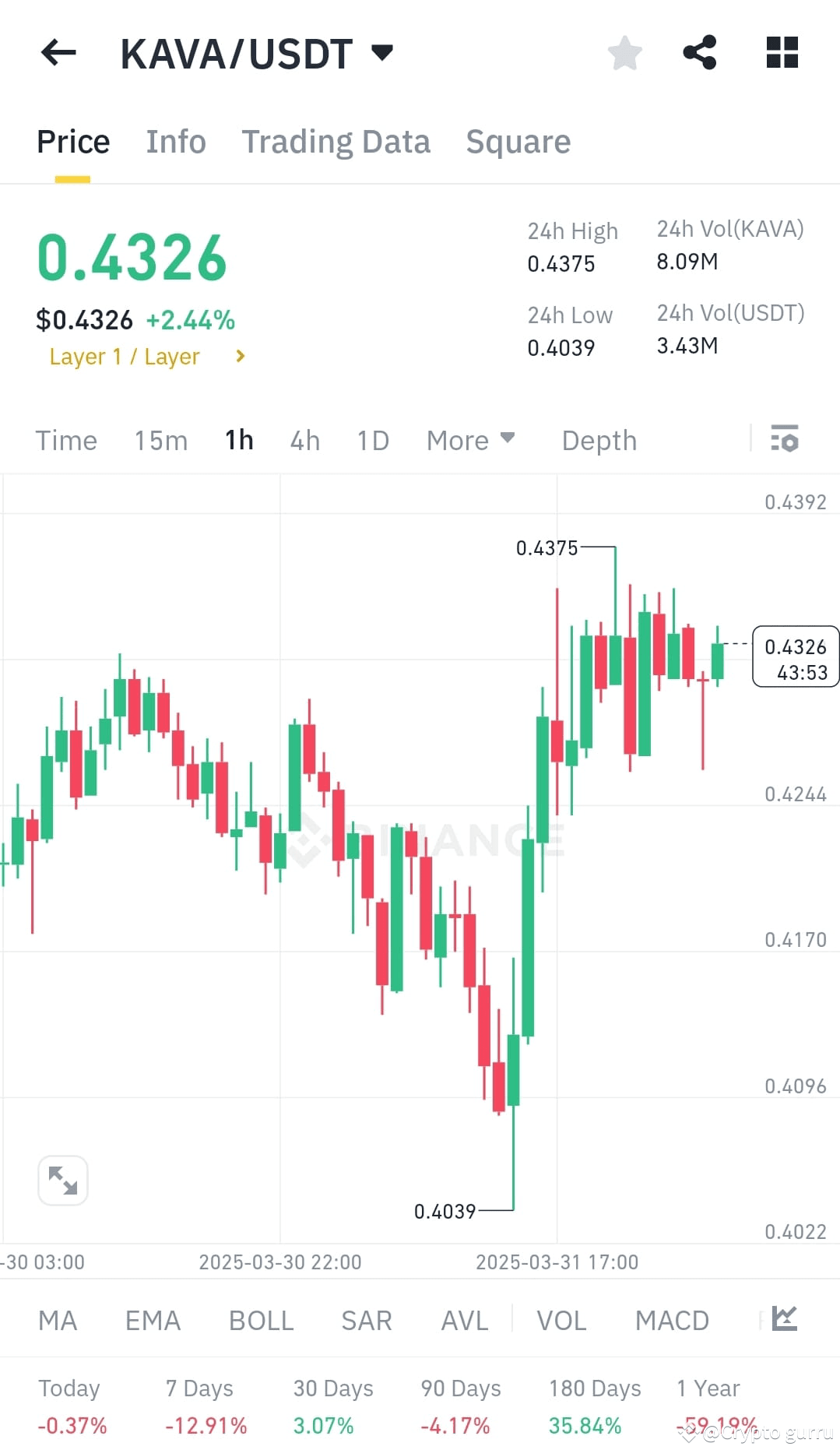Open the grid layout icon top right
Image resolution: width=840 pixels, height=1450 pixels.
pos(782,52)
